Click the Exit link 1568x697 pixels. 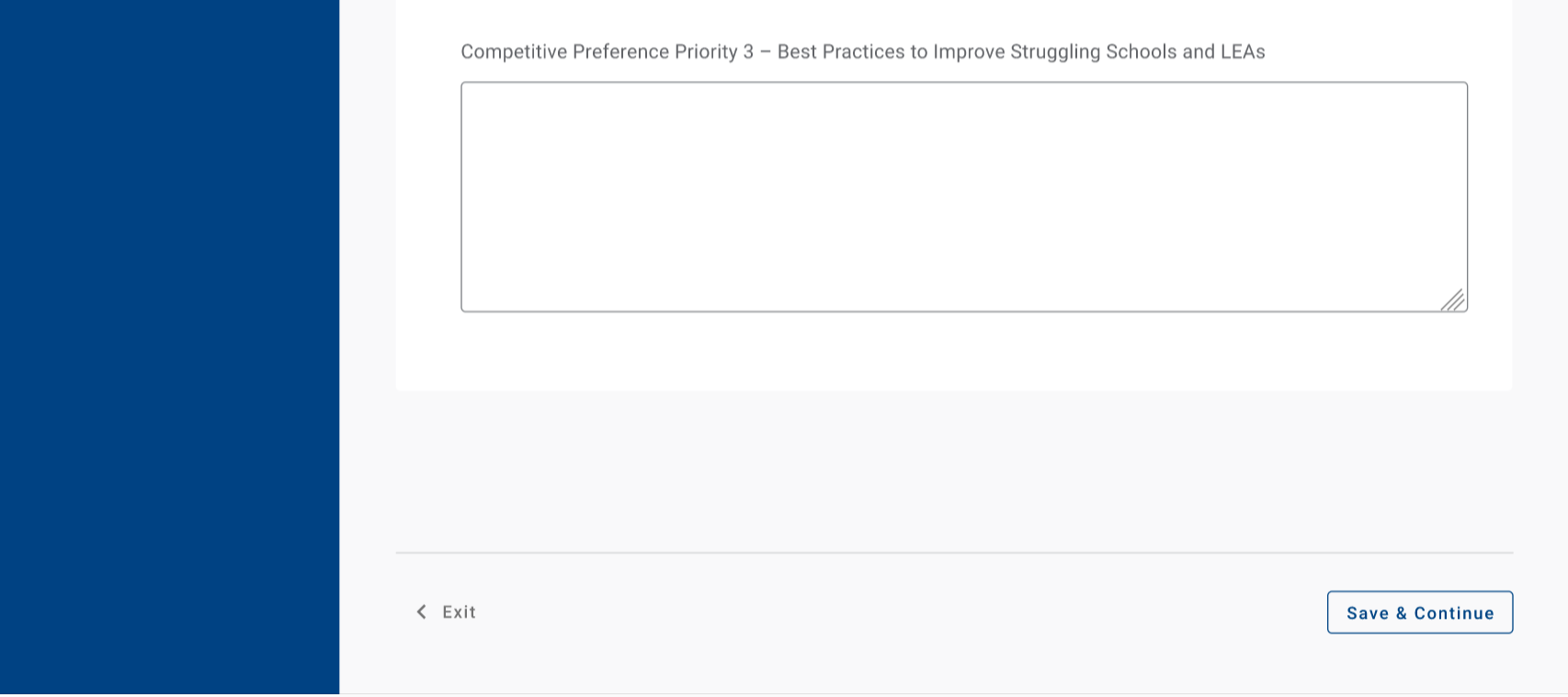(459, 612)
